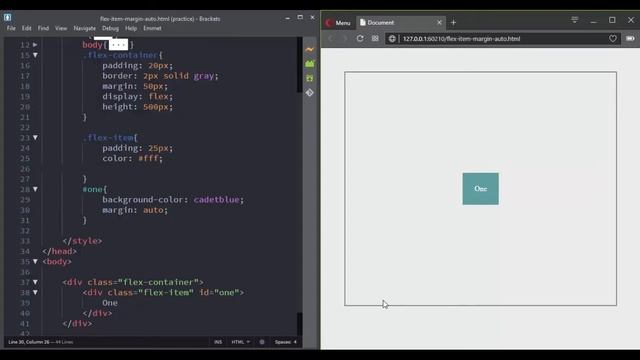Viewport: 640px width, 360px height.
Task: Expand the collapsed body rule on line 12
Action: tap(35, 45)
